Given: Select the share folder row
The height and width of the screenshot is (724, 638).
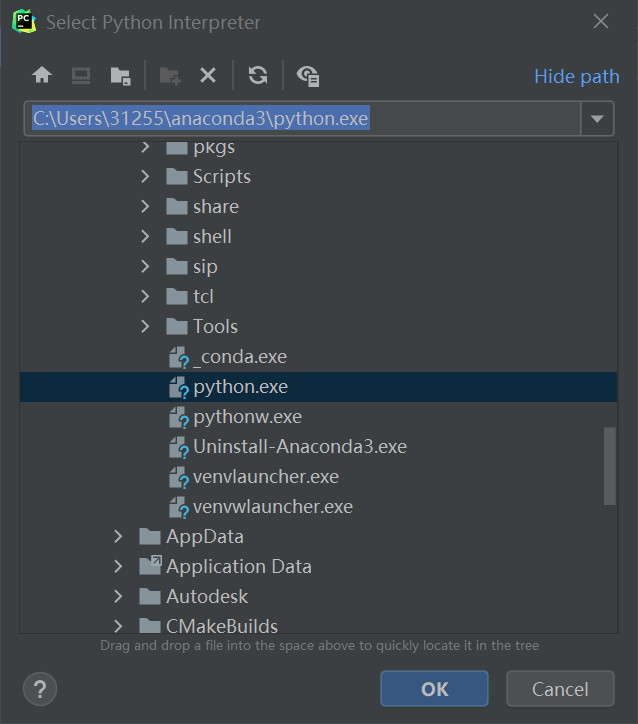Looking at the screenshot, I should click(x=319, y=206).
